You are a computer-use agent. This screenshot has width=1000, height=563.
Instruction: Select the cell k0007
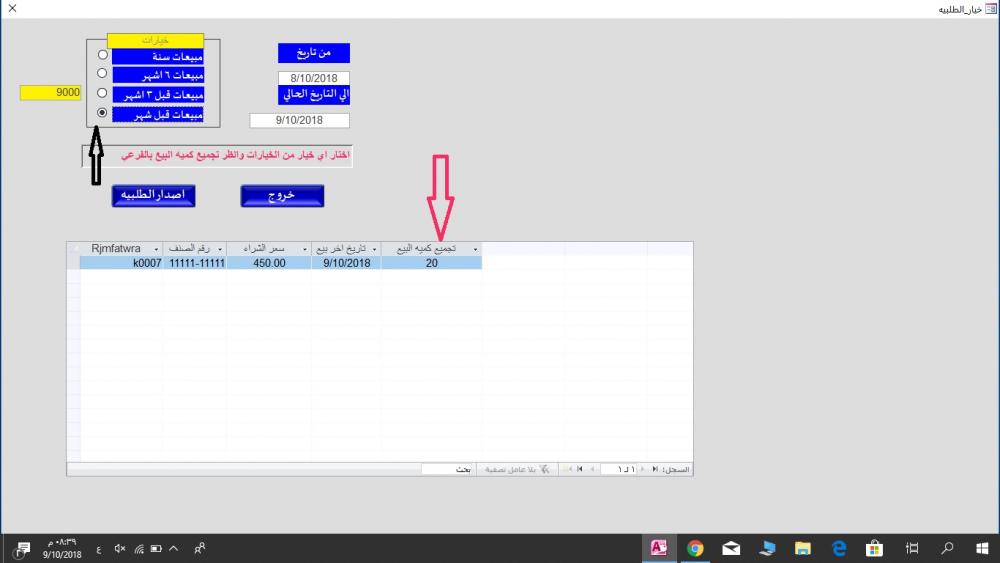(121, 263)
